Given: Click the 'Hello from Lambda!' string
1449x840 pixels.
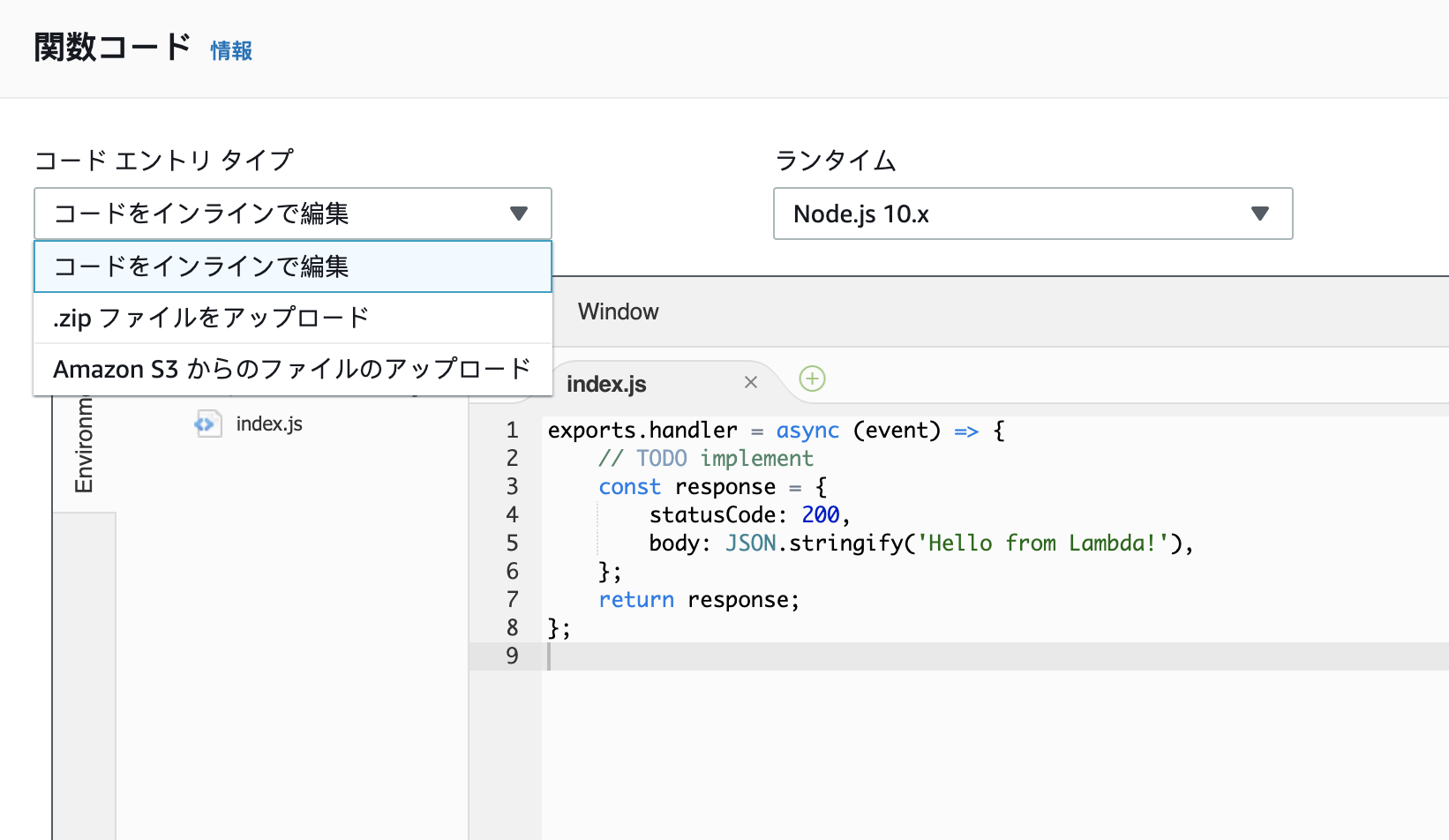Looking at the screenshot, I should [1043, 543].
